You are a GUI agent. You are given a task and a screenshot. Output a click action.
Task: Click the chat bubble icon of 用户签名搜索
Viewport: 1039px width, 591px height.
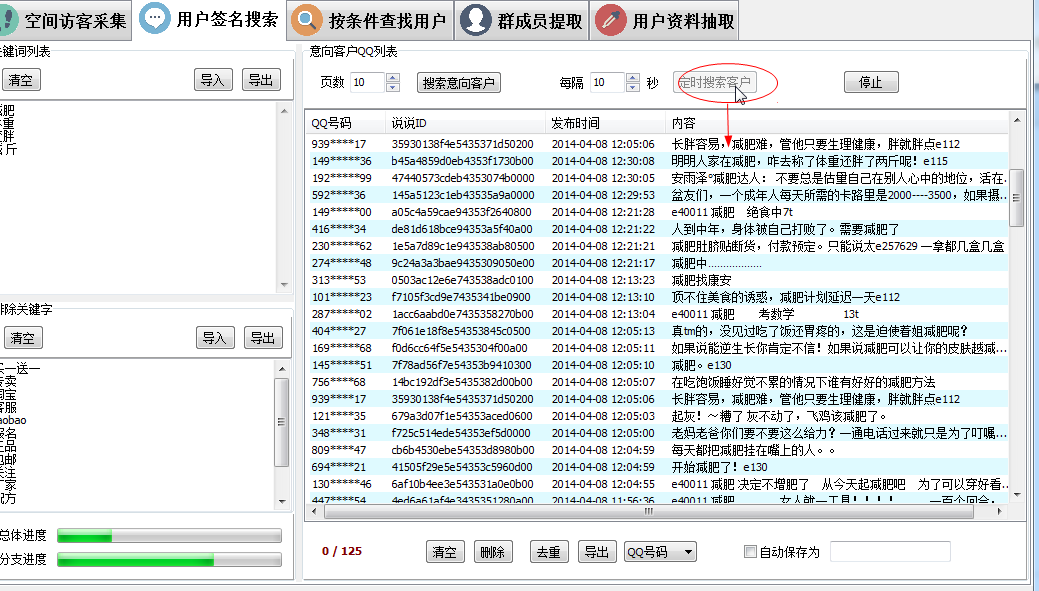coord(155,18)
